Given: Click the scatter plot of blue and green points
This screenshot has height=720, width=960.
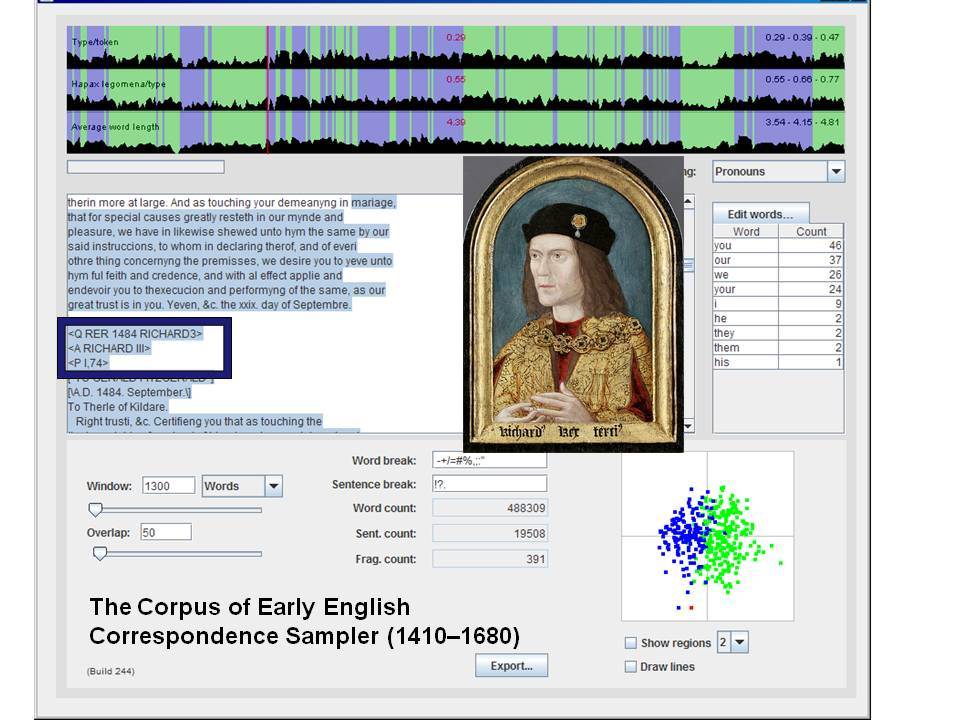Looking at the screenshot, I should coord(707,536).
